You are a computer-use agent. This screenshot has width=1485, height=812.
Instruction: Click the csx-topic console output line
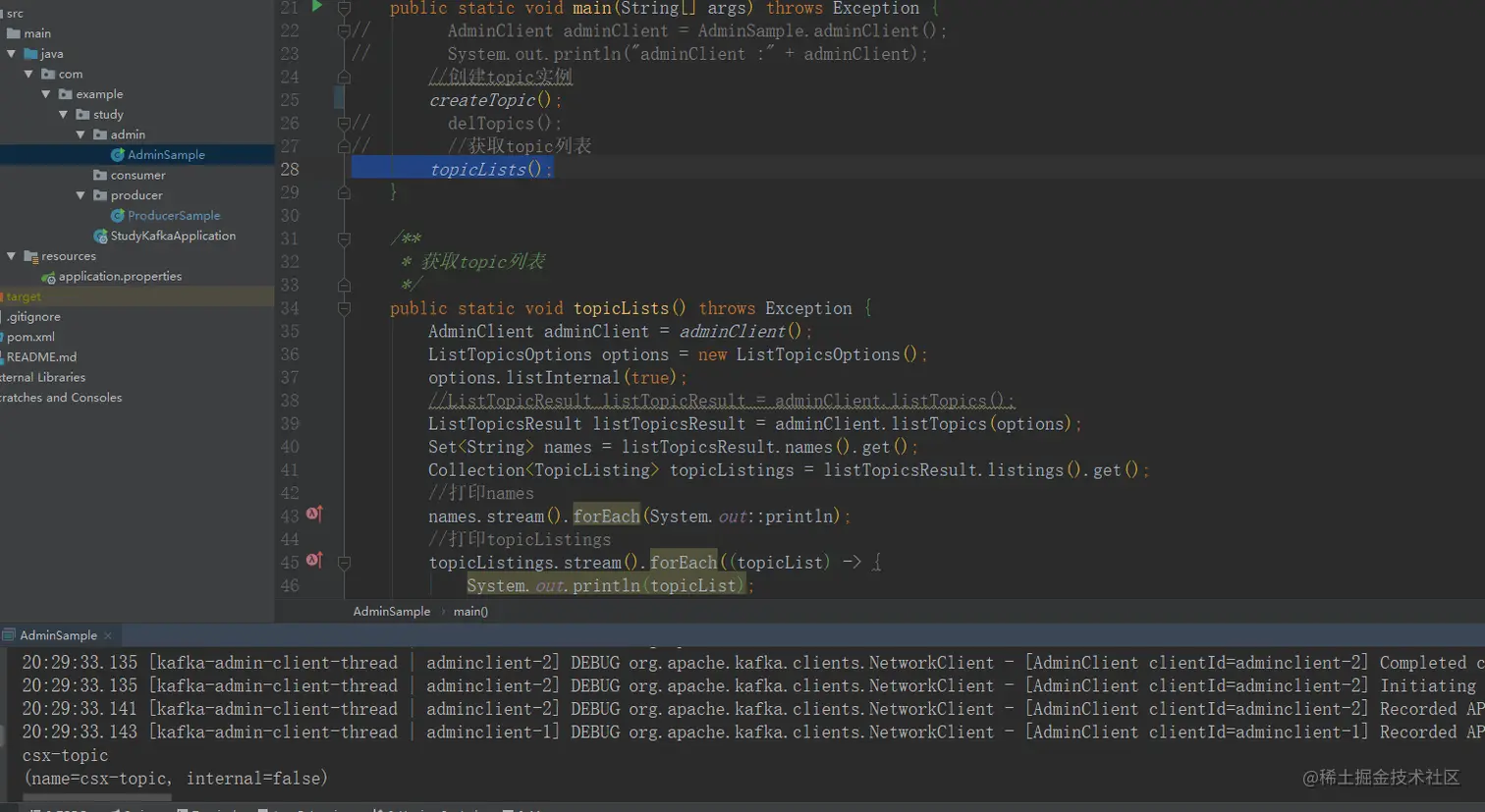[65, 755]
